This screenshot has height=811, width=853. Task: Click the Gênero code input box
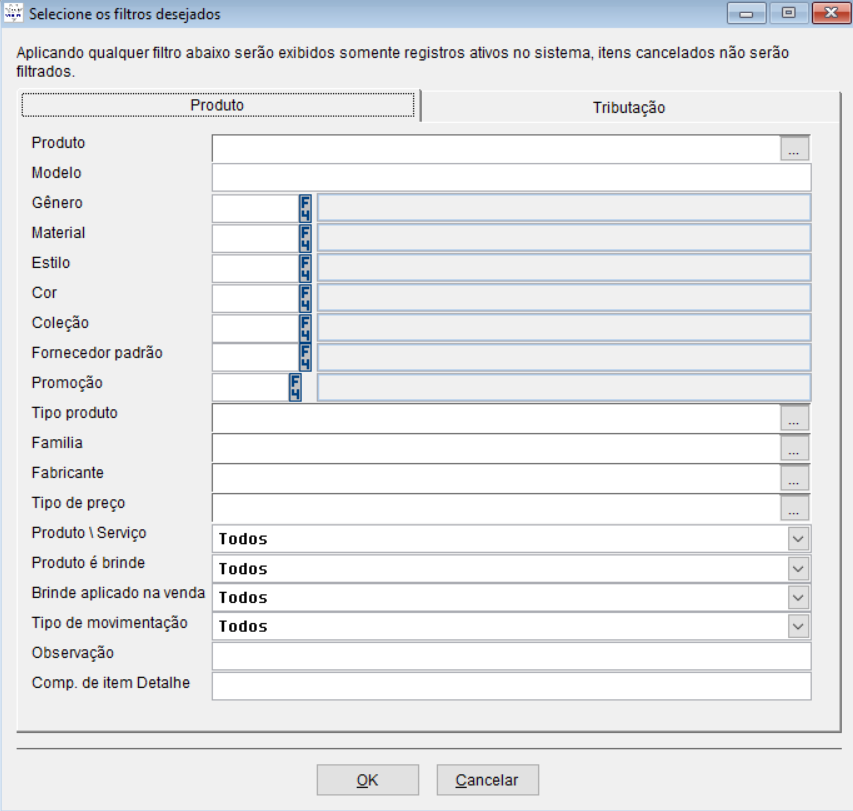[255, 208]
